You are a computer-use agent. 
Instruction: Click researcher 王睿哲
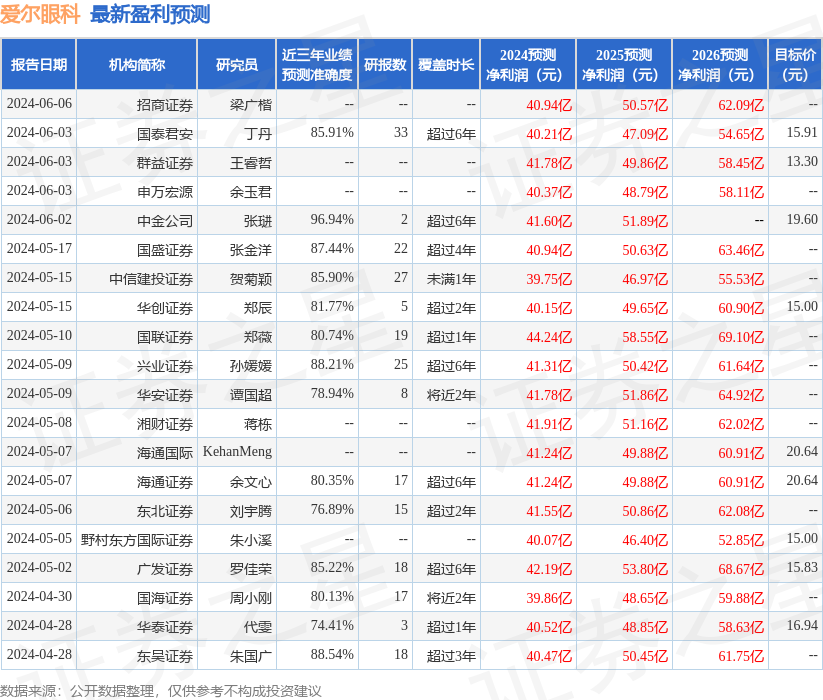[251, 163]
